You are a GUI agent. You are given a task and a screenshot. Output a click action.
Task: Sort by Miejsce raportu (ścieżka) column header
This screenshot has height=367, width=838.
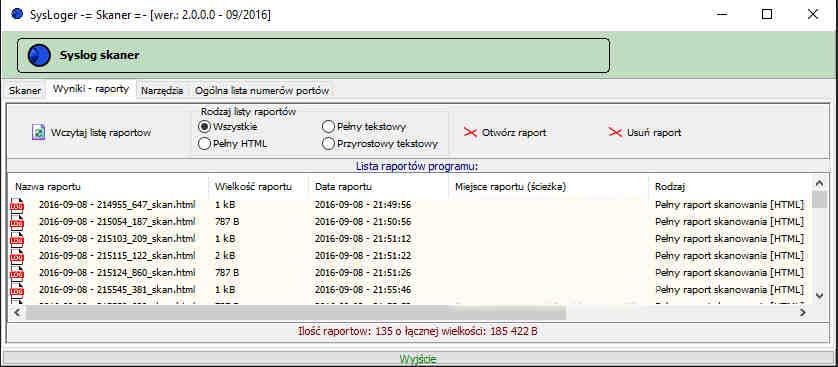point(548,187)
